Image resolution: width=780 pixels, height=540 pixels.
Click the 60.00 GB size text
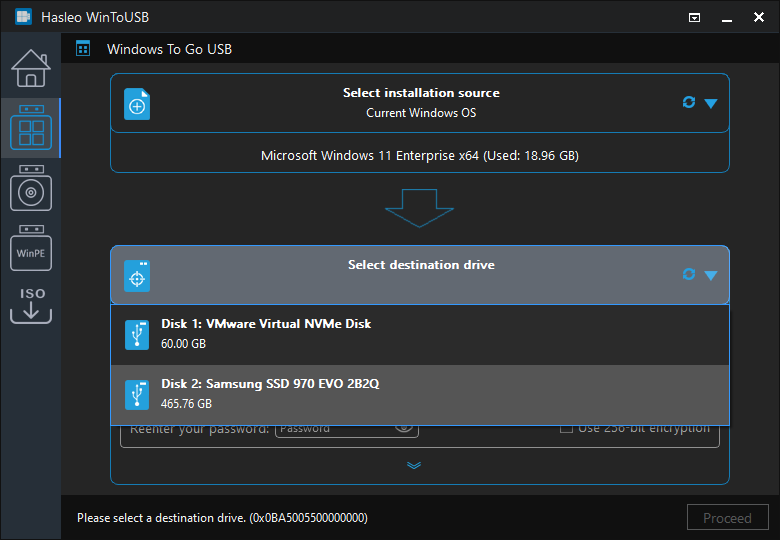(x=184, y=344)
